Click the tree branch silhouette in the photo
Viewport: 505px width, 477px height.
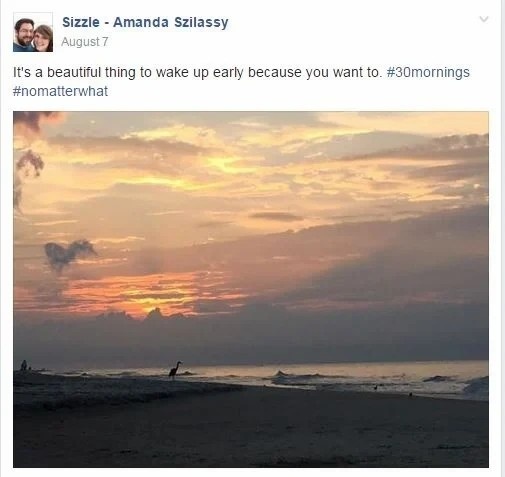pos(28,162)
